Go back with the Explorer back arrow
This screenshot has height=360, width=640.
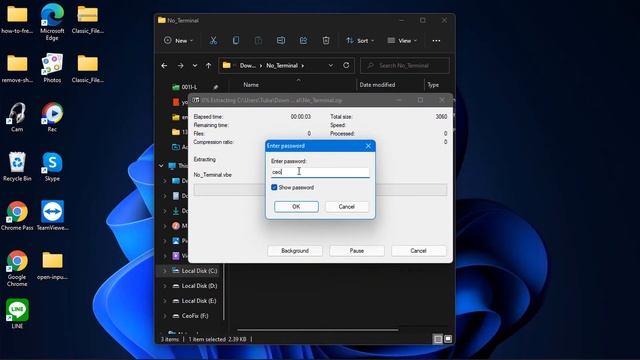[164, 65]
